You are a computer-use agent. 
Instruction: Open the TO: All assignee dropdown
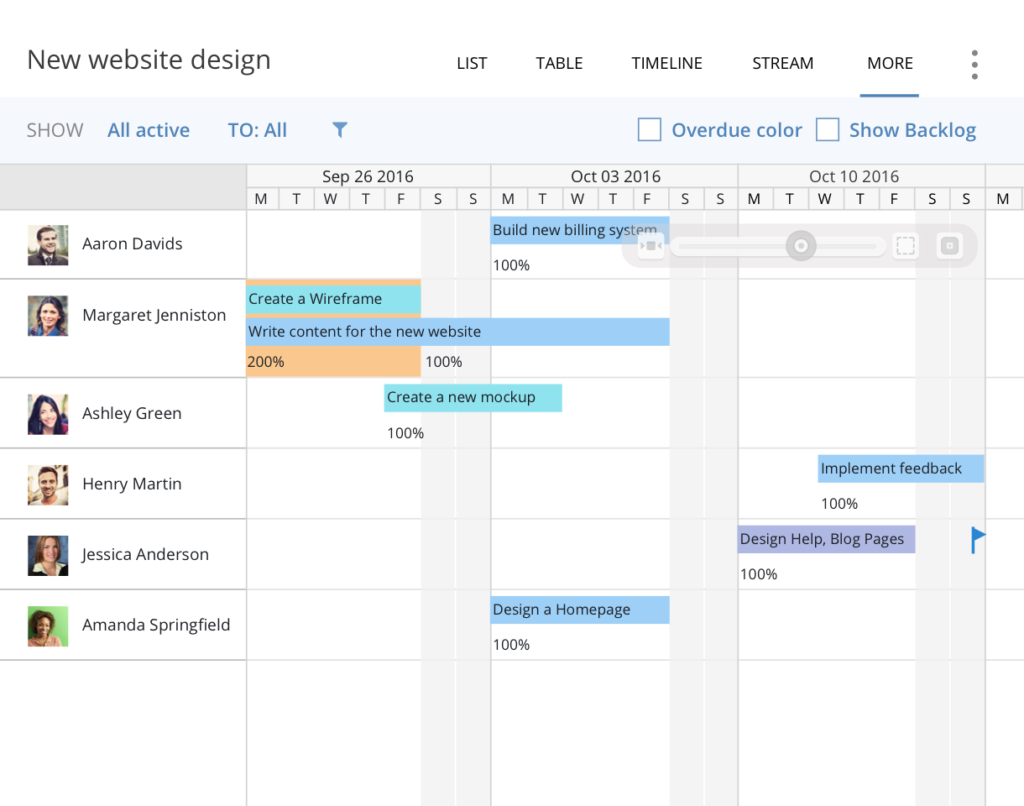257,130
